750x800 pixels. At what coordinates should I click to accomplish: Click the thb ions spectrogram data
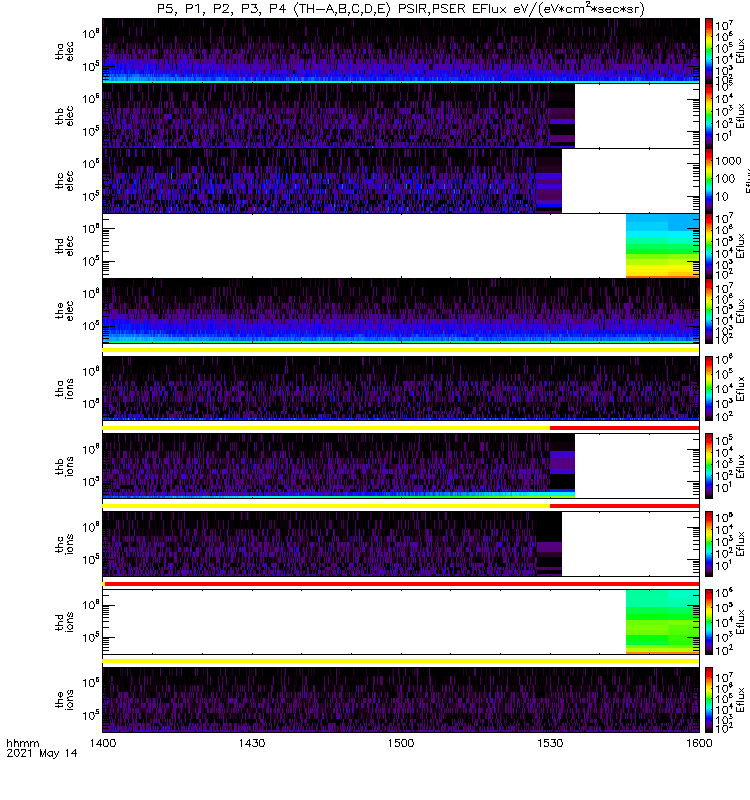(339, 466)
